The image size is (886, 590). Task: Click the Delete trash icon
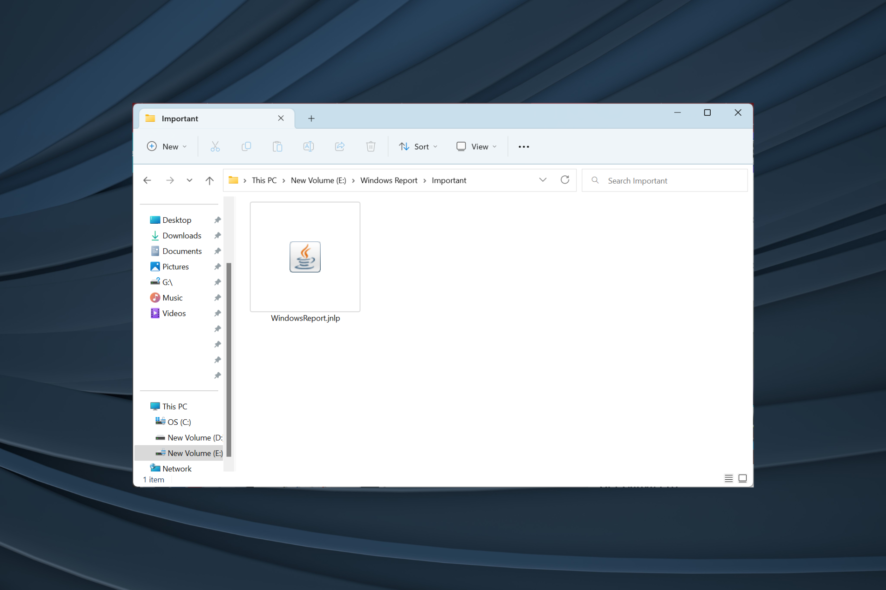point(370,146)
